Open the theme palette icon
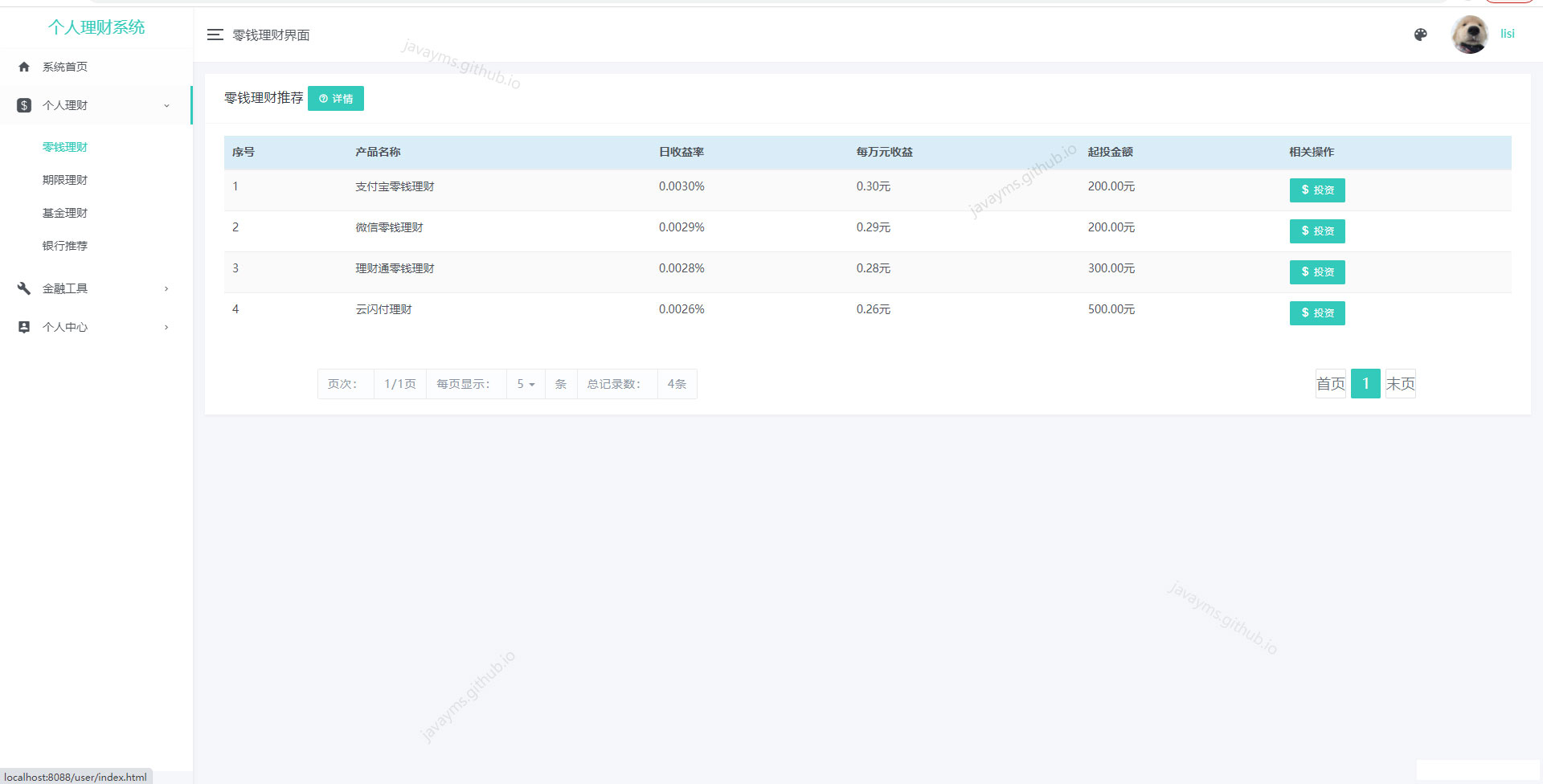The height and width of the screenshot is (784, 1543). tap(1420, 35)
